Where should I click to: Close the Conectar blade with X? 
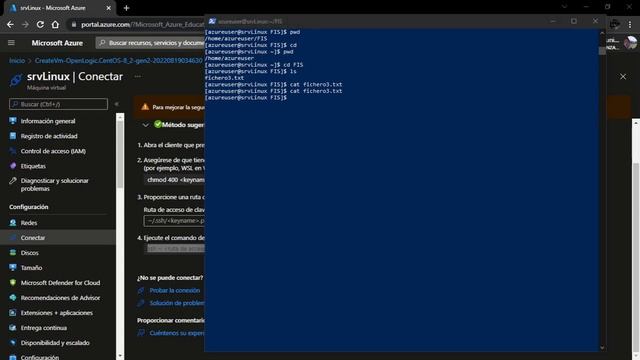click(x=623, y=76)
